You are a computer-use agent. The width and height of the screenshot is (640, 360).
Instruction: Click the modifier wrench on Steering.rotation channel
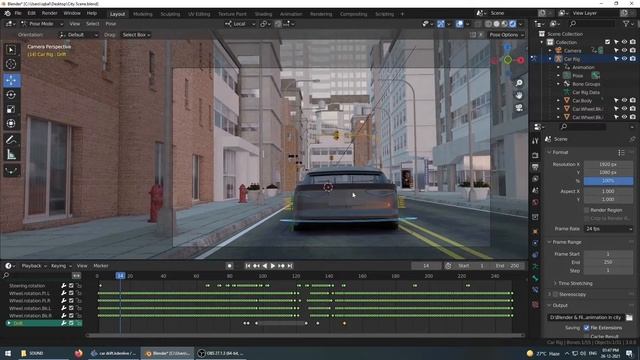tap(64, 286)
